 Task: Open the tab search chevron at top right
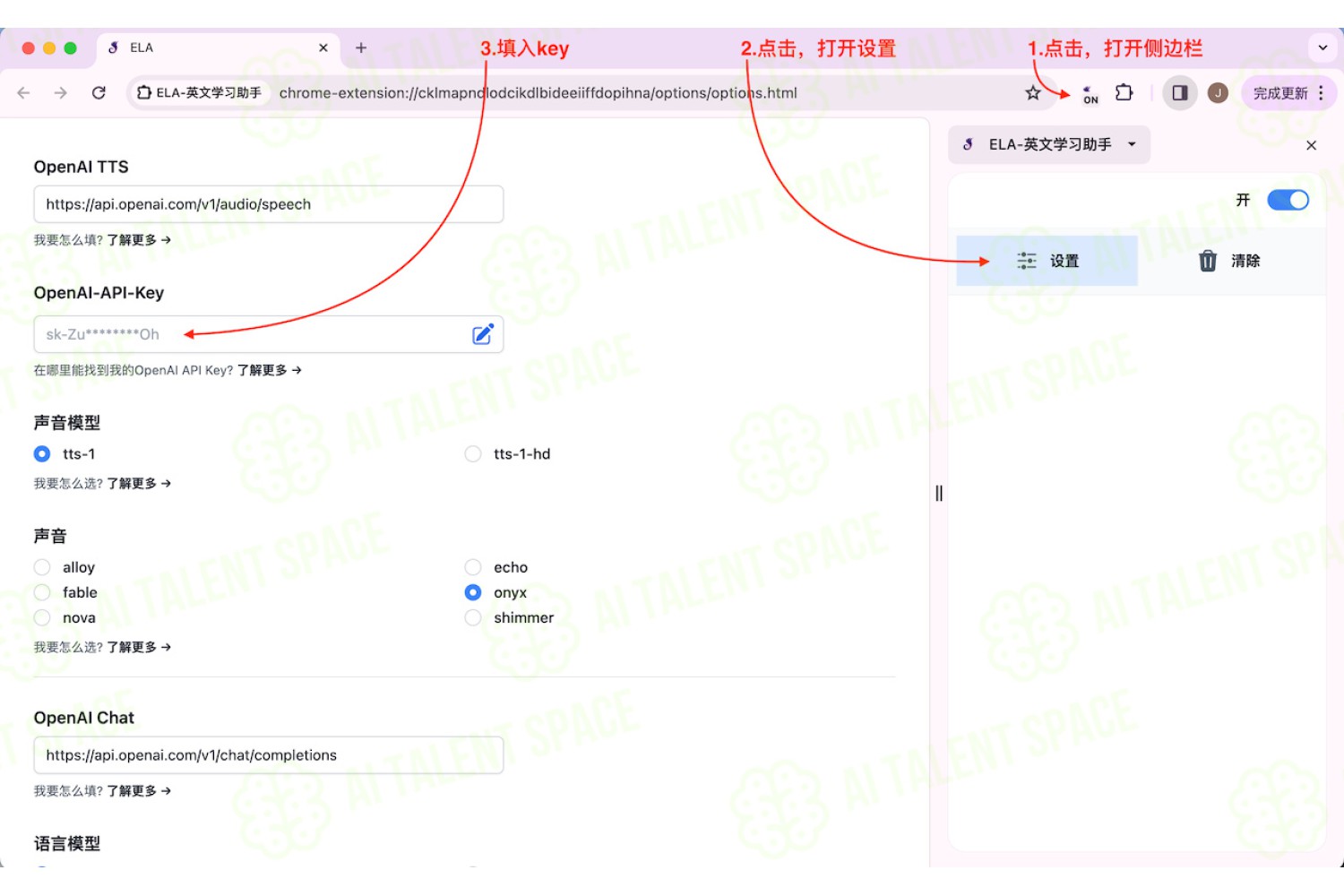1322,47
